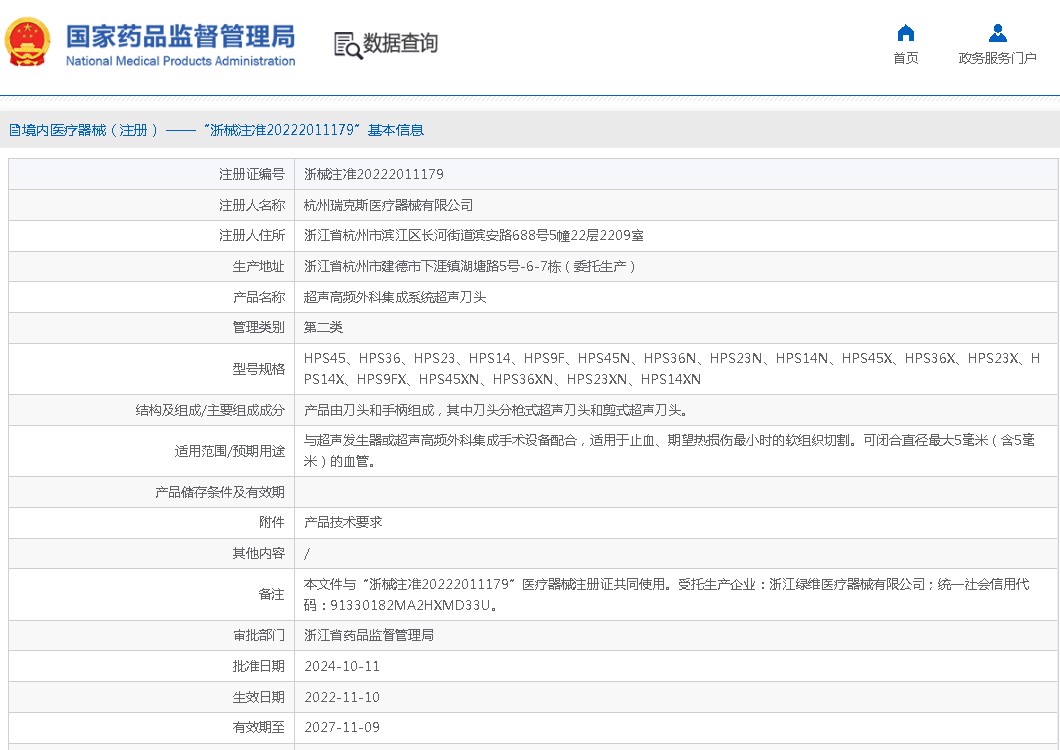
Task: Click the 审批部门 row label
Action: (x=258, y=635)
